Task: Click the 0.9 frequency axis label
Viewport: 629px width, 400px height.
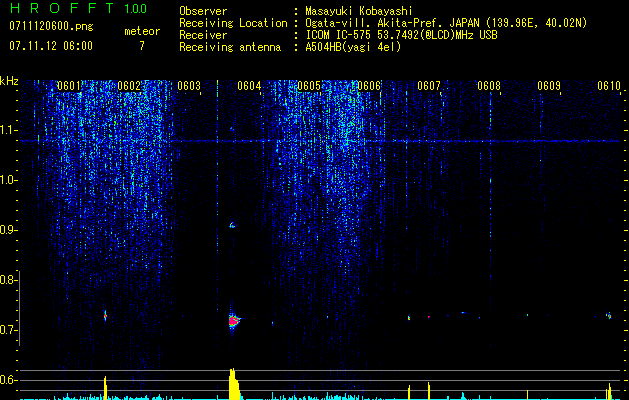Action: (x=8, y=230)
